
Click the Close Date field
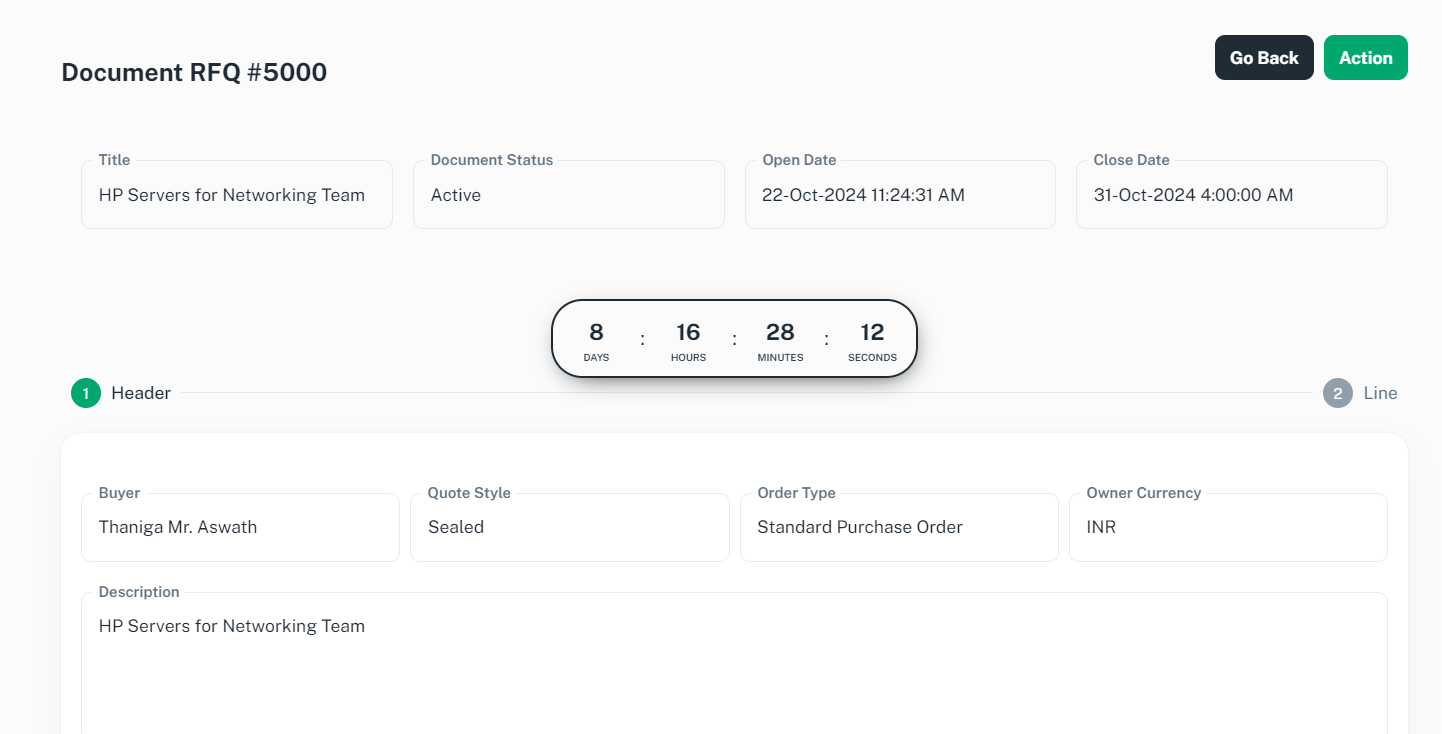pyautogui.click(x=1231, y=195)
